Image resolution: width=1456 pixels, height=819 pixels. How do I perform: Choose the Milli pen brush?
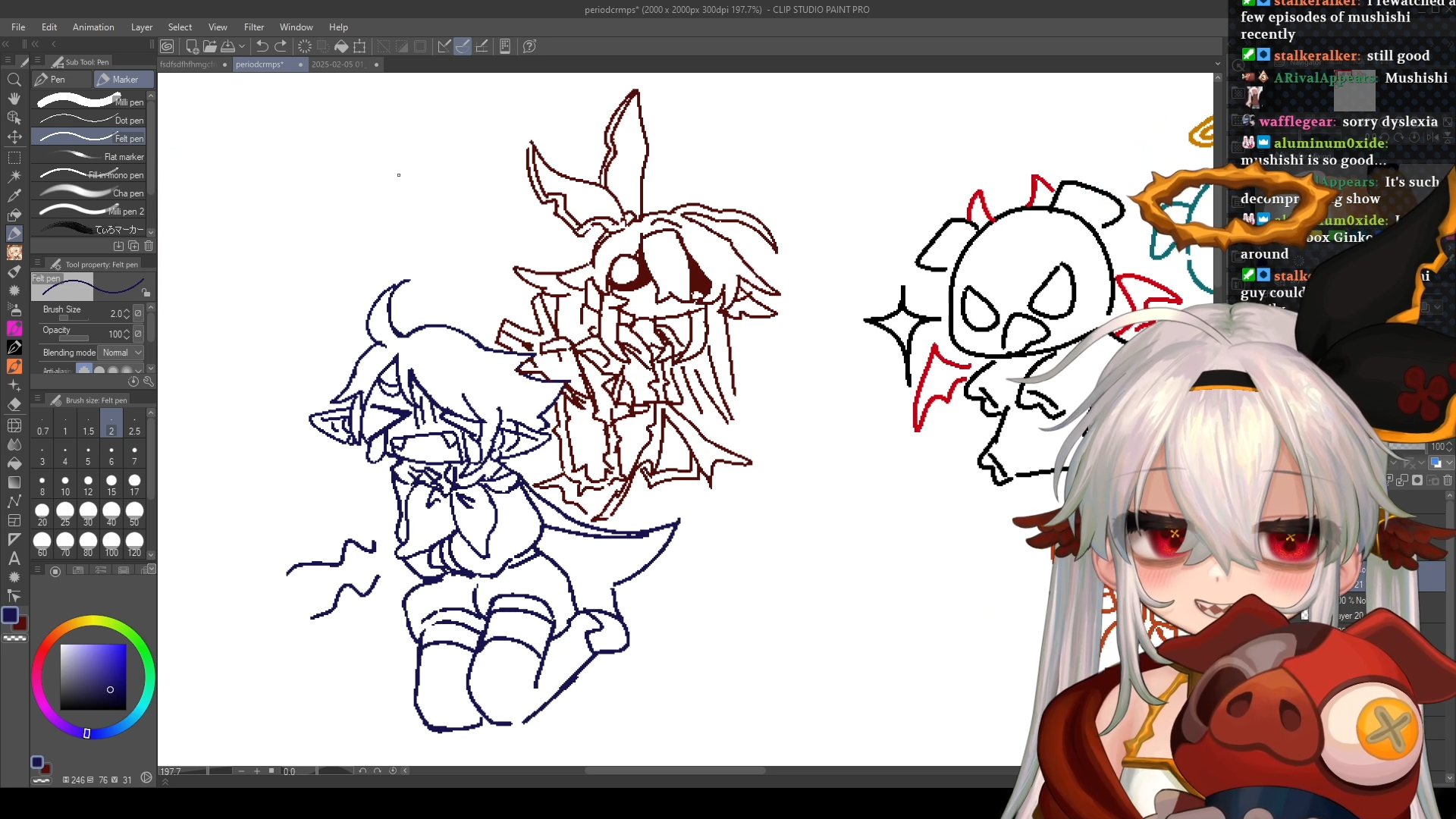click(x=91, y=101)
